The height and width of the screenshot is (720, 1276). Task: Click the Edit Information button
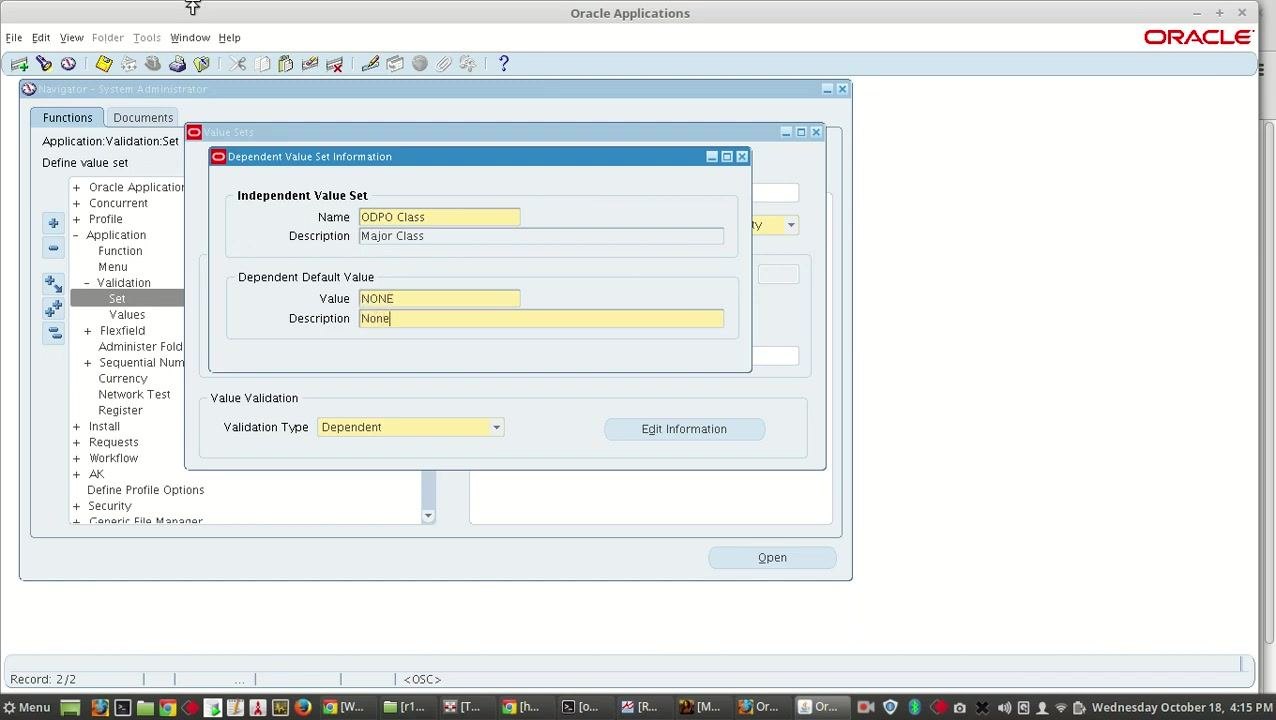(x=684, y=429)
